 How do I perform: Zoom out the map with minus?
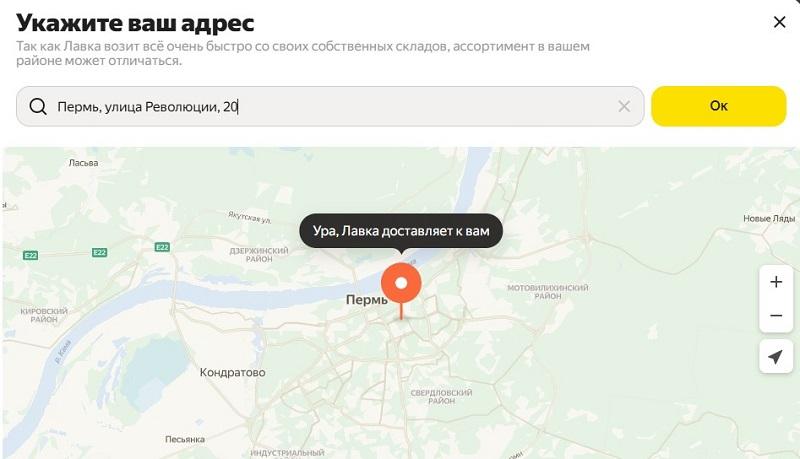[x=776, y=316]
